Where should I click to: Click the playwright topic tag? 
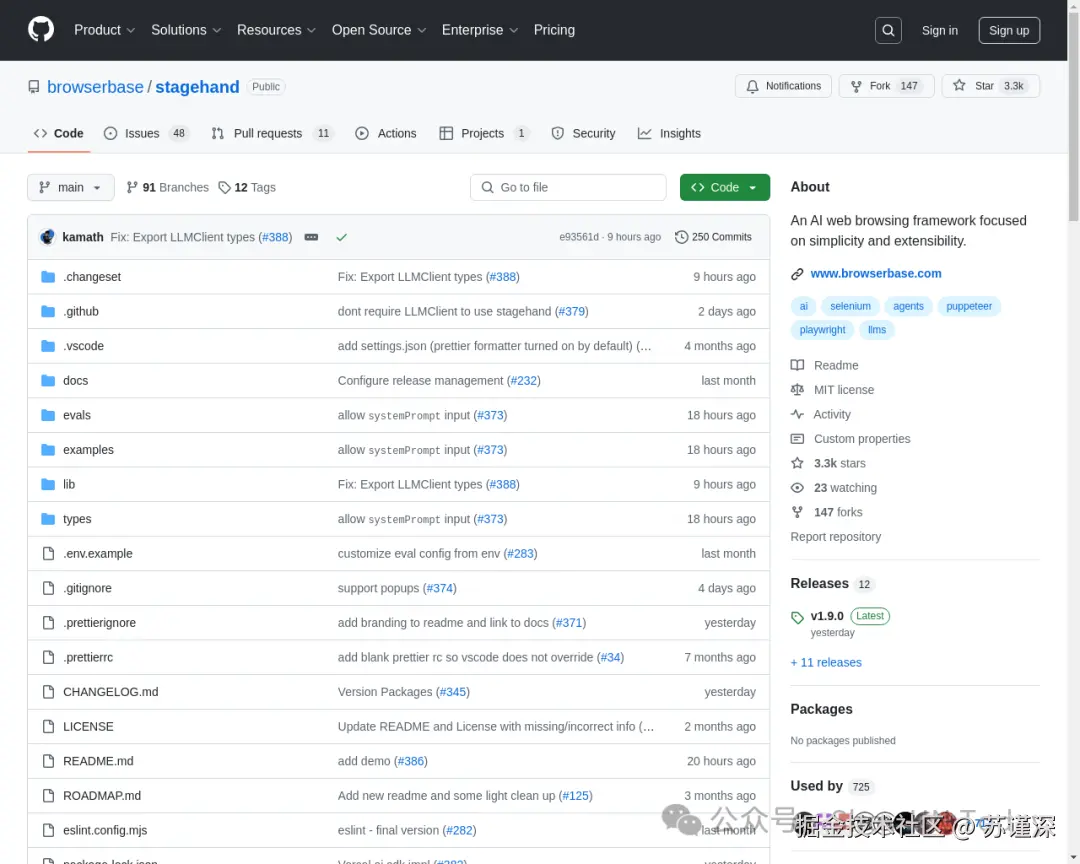tap(822, 330)
